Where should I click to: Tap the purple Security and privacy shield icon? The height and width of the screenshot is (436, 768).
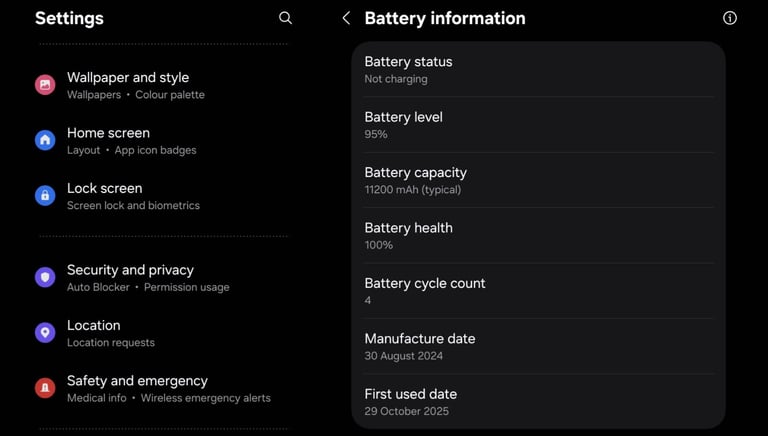[45, 277]
